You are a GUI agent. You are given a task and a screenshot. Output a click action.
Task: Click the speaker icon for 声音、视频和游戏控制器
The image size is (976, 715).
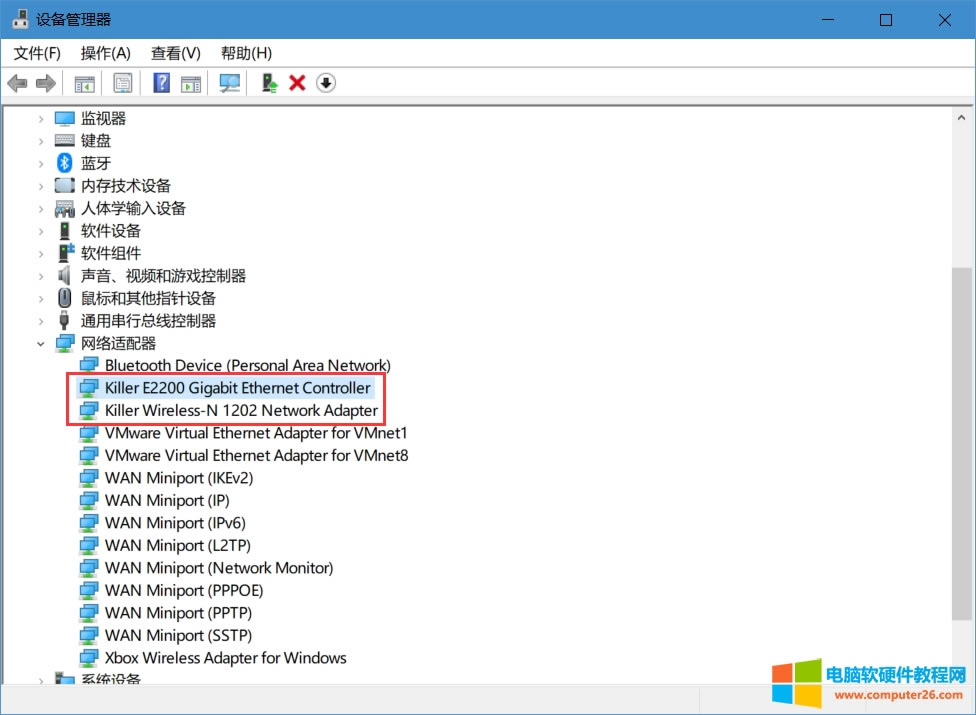[64, 275]
